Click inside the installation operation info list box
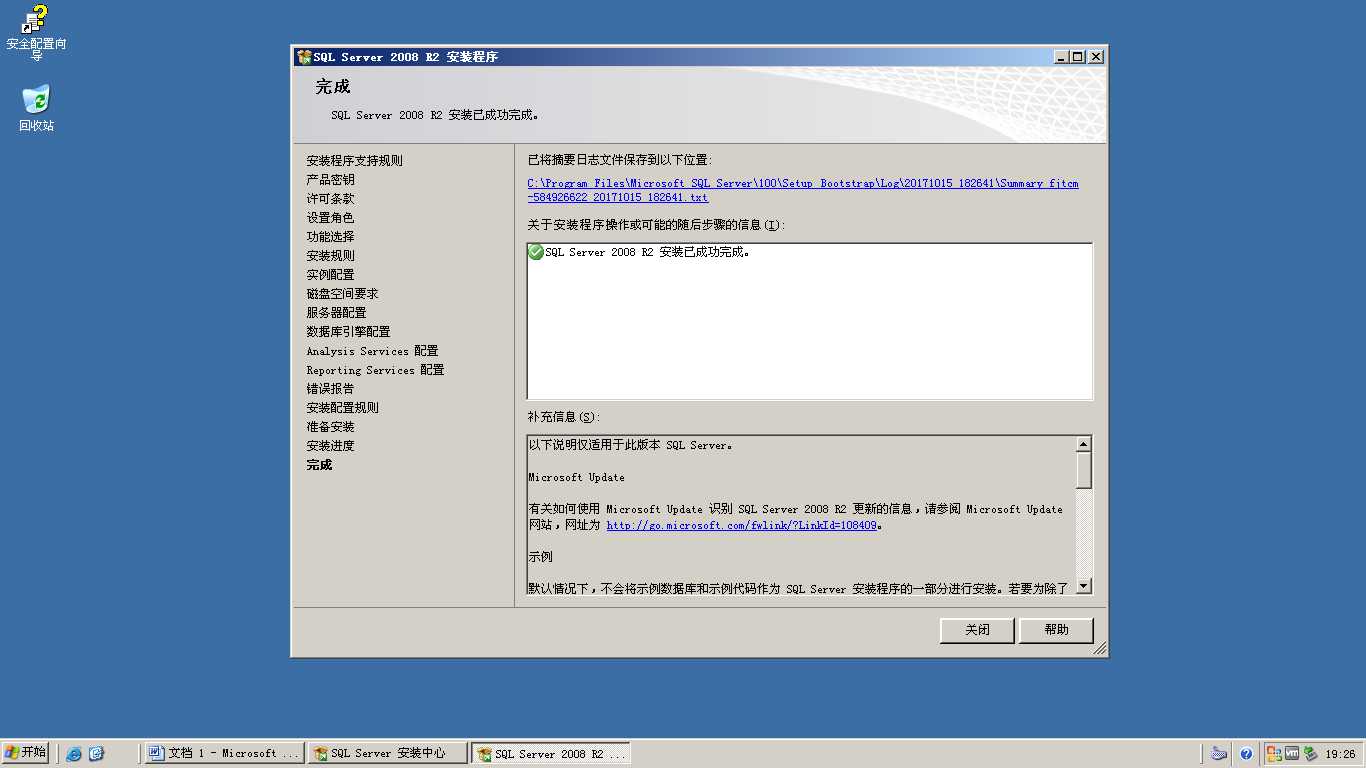 [810, 321]
